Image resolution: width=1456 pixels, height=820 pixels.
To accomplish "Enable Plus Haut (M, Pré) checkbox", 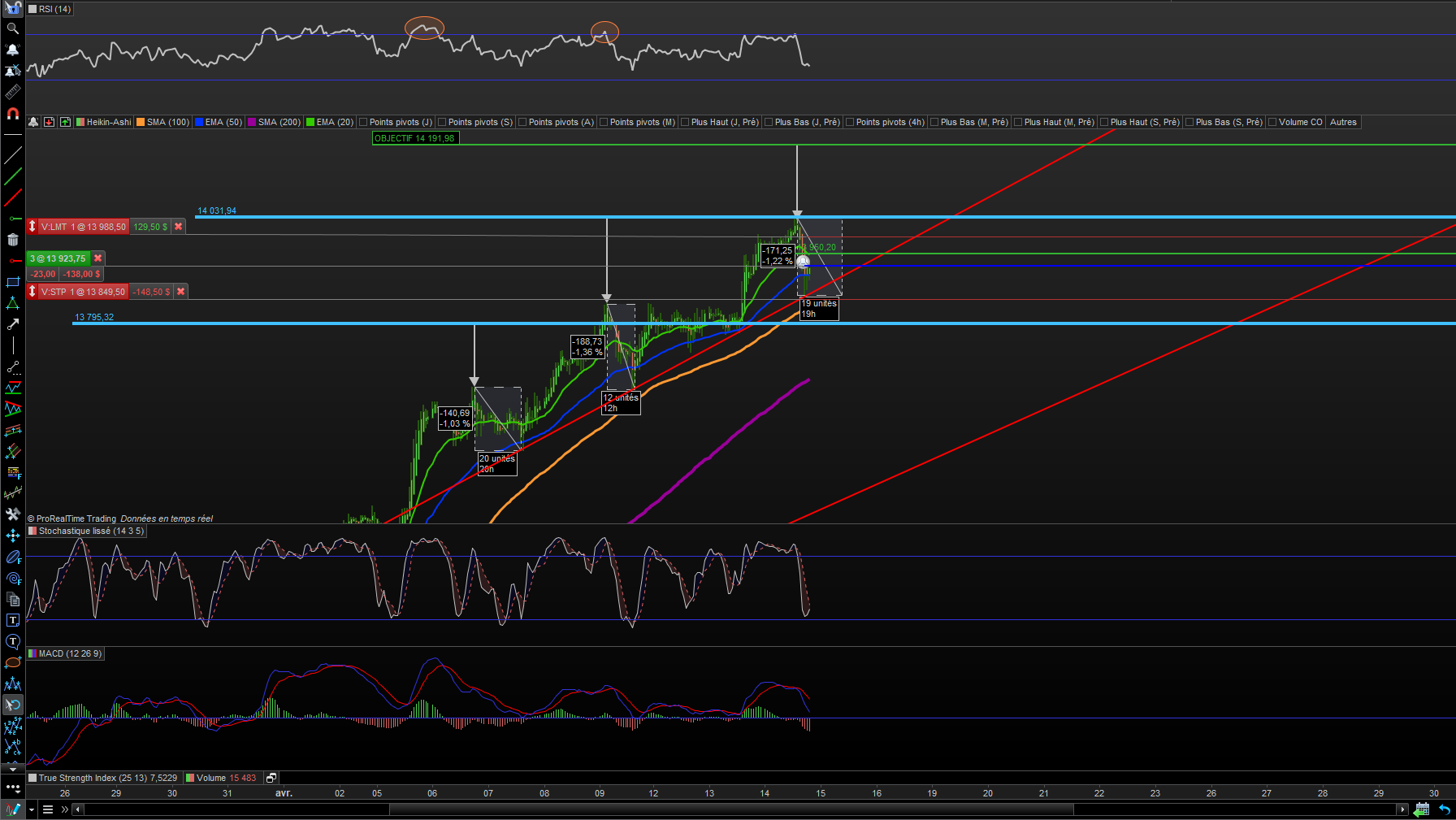I will 1018,122.
